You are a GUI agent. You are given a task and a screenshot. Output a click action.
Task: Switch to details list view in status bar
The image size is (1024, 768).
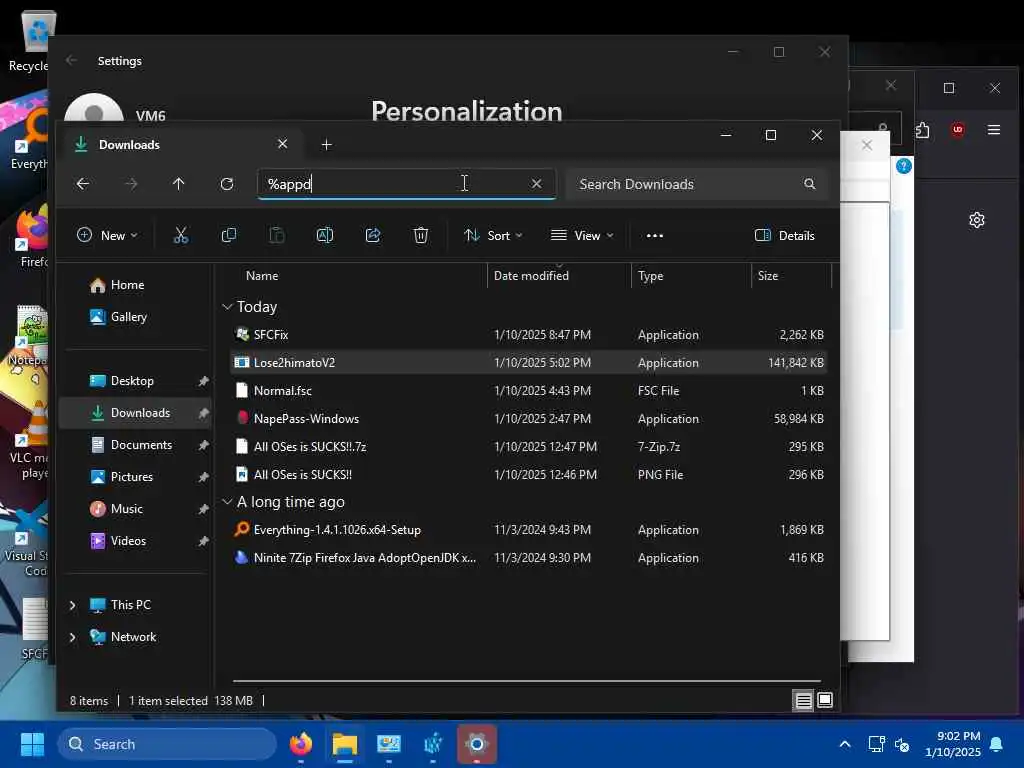(x=803, y=701)
